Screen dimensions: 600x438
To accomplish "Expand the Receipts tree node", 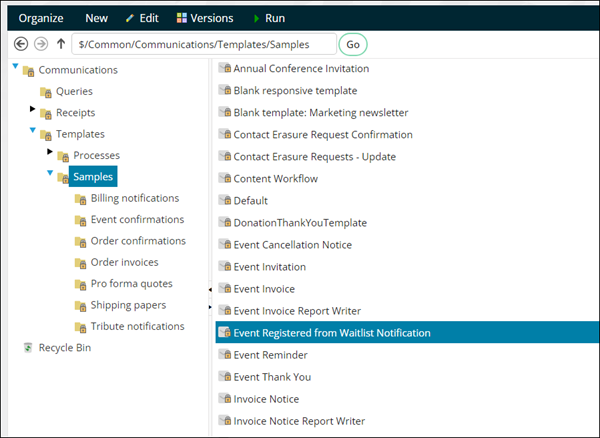I will tap(33, 109).
